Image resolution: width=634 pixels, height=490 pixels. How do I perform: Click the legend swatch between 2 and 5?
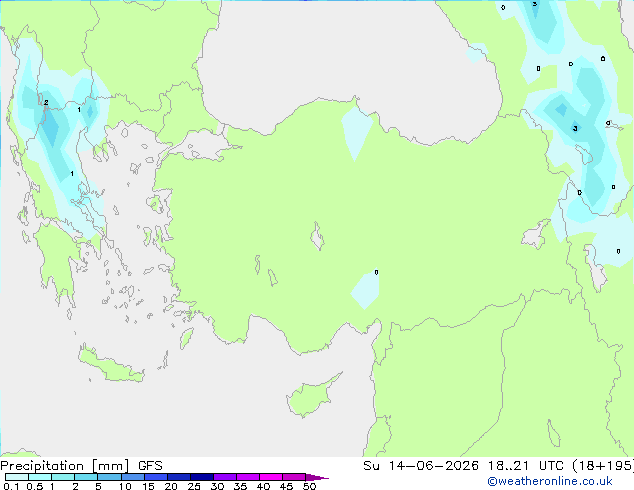[86, 477]
